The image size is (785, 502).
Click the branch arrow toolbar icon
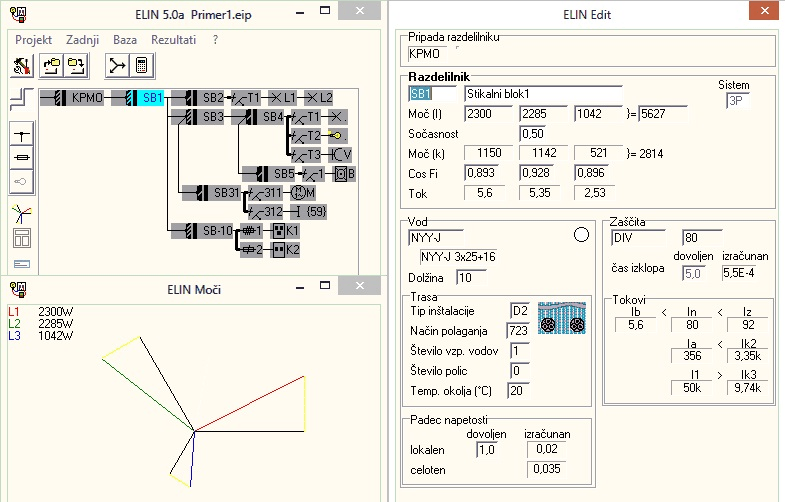point(117,66)
